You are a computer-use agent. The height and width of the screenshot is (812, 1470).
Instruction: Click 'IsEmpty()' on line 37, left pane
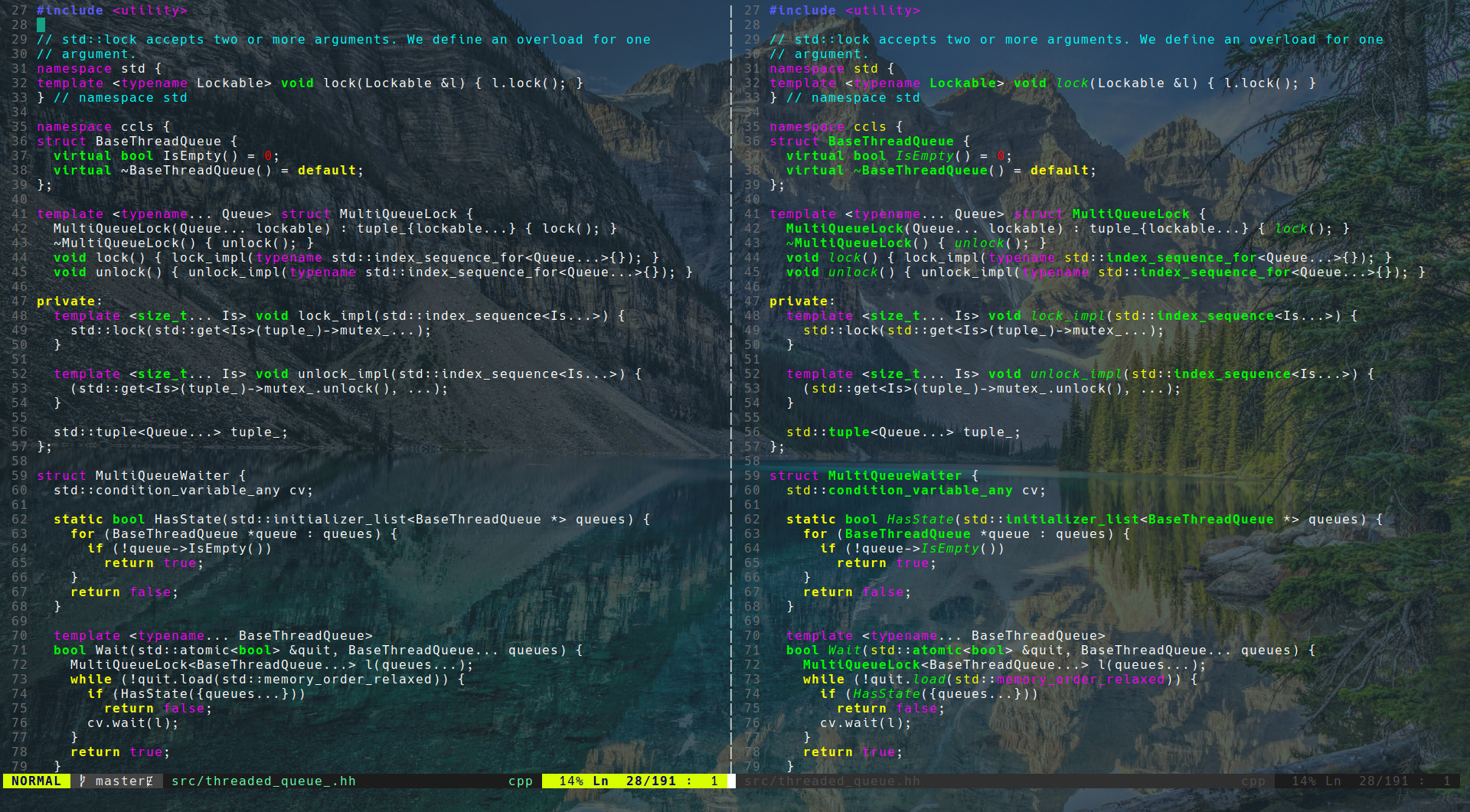pyautogui.click(x=201, y=155)
